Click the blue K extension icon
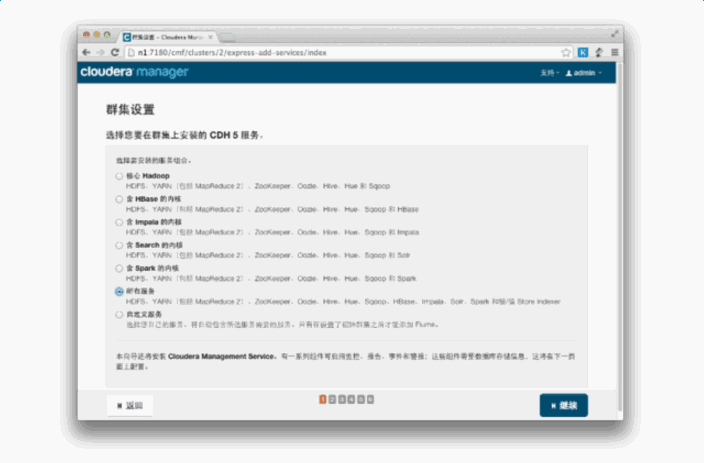The width and height of the screenshot is (704, 463). [583, 53]
